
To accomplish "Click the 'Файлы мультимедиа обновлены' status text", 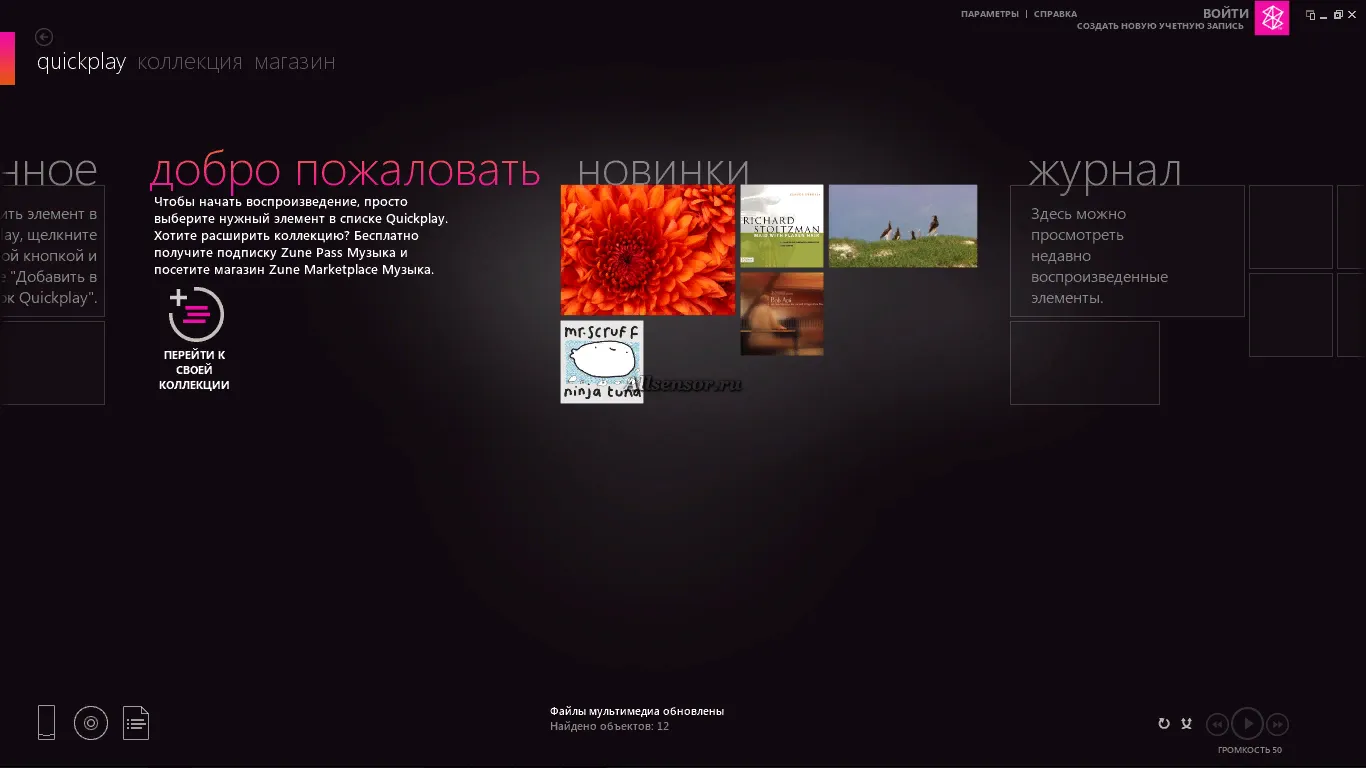I will pyautogui.click(x=637, y=711).
